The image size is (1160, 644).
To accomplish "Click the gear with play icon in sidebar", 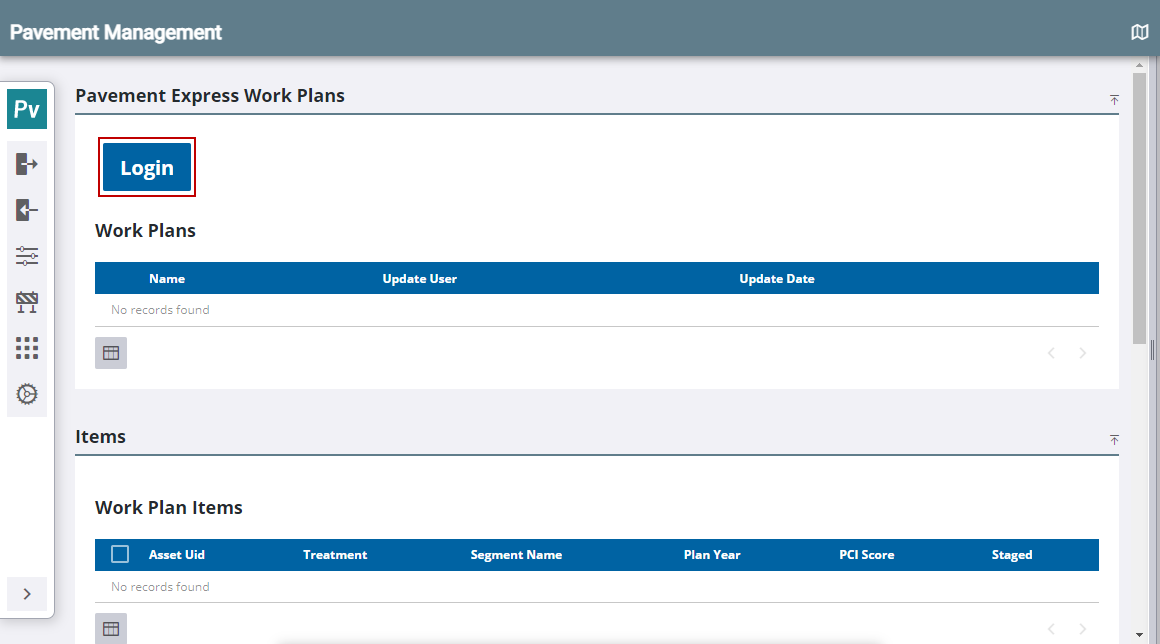I will pyautogui.click(x=27, y=394).
